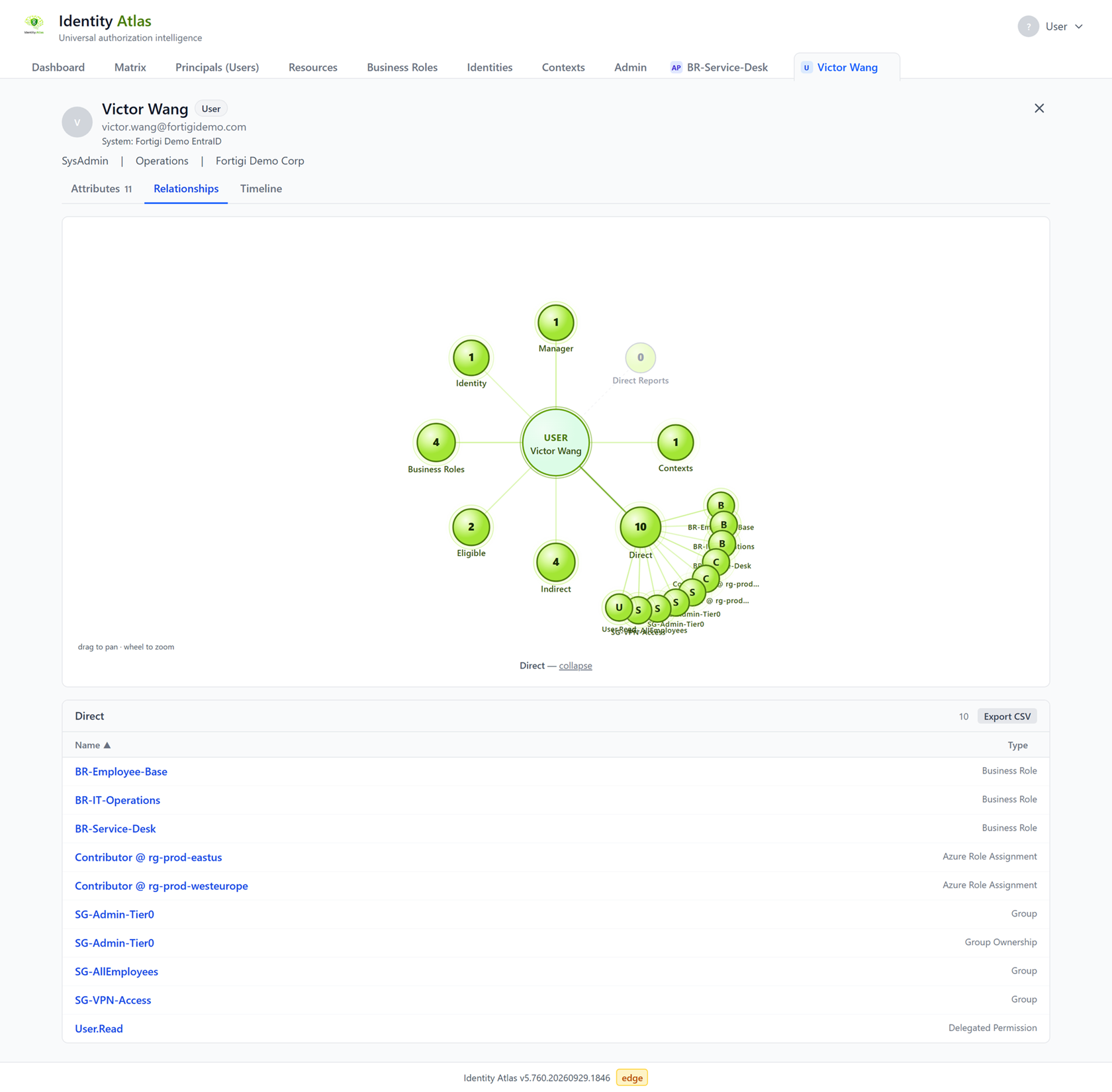1112x1092 pixels.
Task: Click the Identity Atlas logo icon
Action: click(x=34, y=25)
